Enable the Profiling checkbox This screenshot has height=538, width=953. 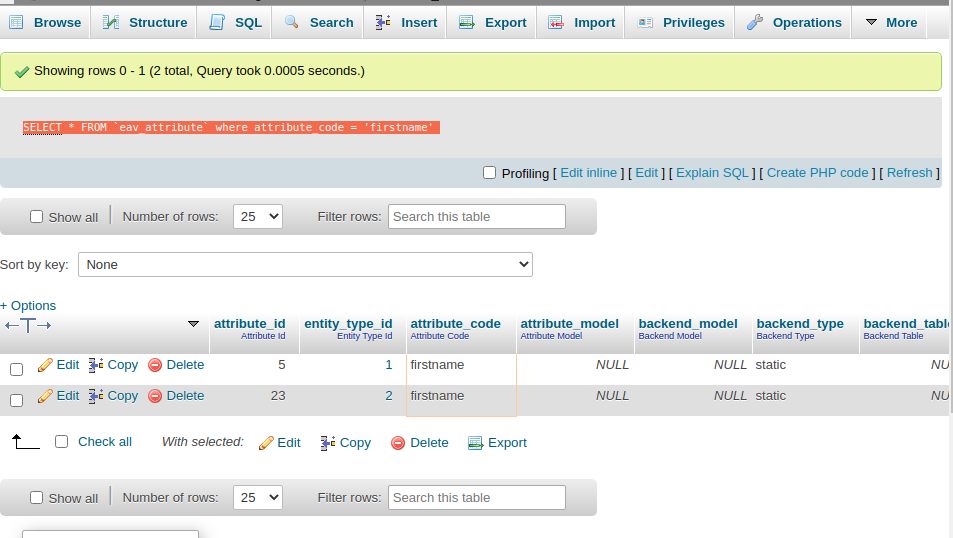click(489, 172)
